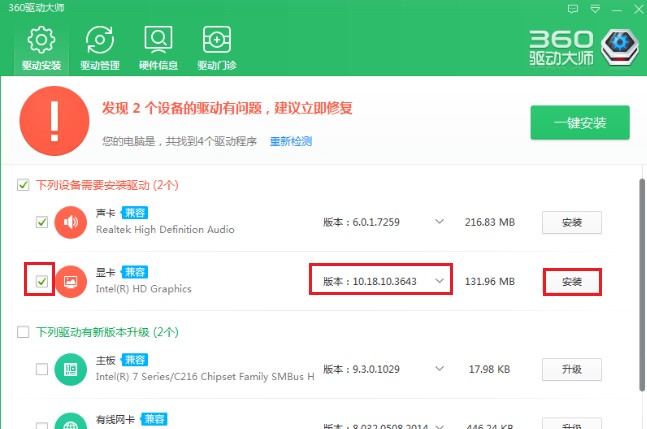647x429 pixels.
Task: Click the 兼容 tag beside 声卡
Action: [135, 213]
